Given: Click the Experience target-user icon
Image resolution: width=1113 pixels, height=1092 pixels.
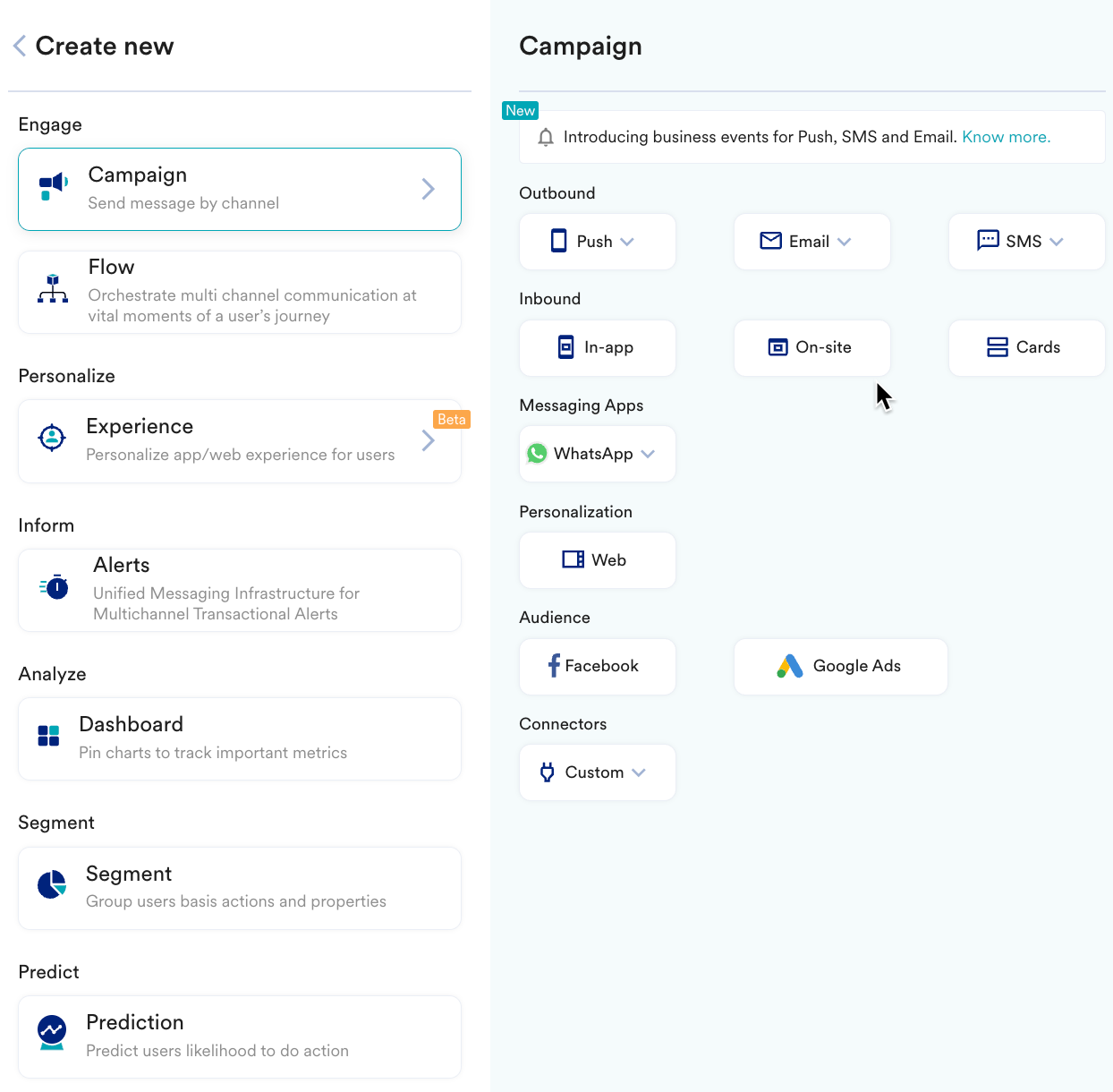Looking at the screenshot, I should (x=52, y=438).
